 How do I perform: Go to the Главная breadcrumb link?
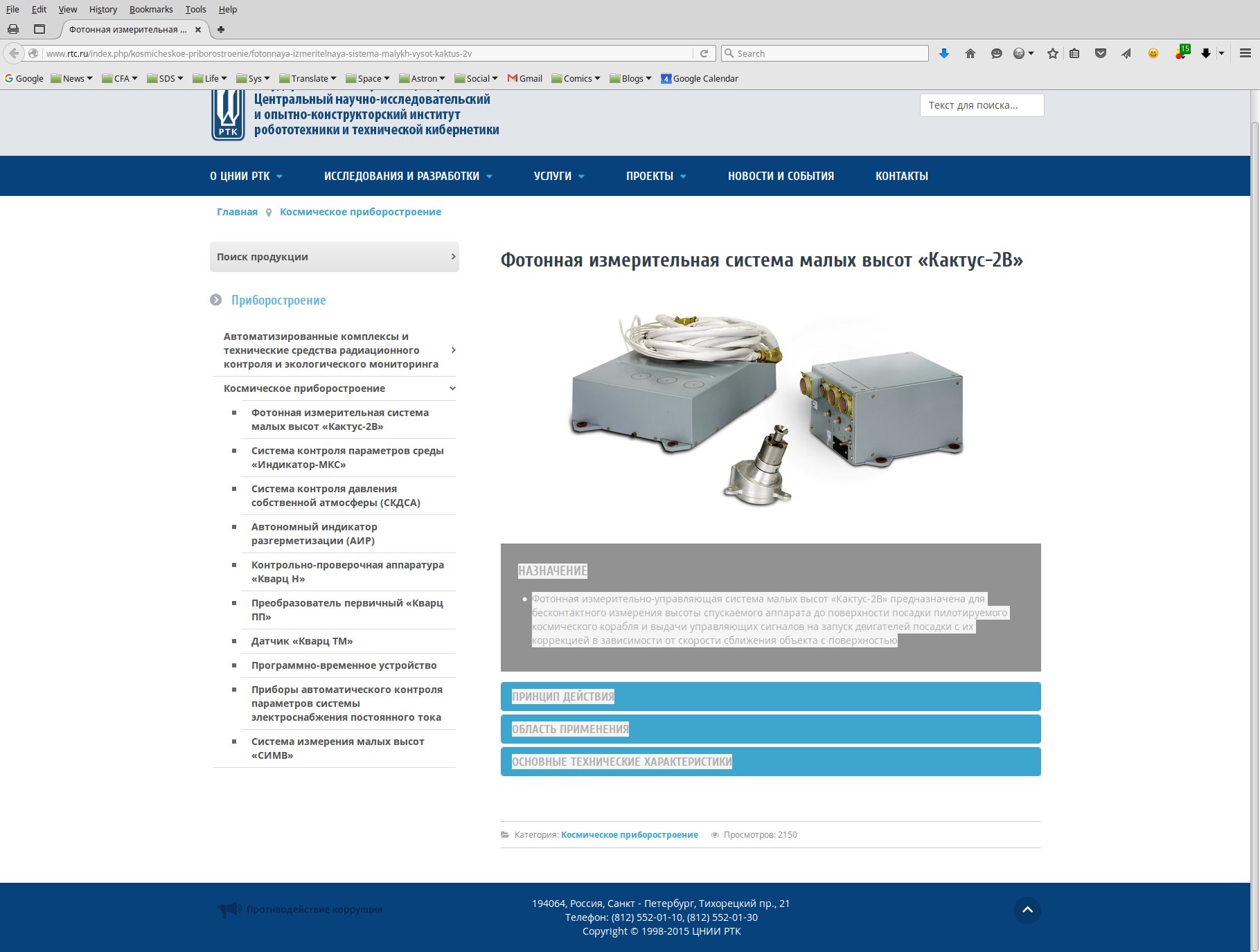237,212
